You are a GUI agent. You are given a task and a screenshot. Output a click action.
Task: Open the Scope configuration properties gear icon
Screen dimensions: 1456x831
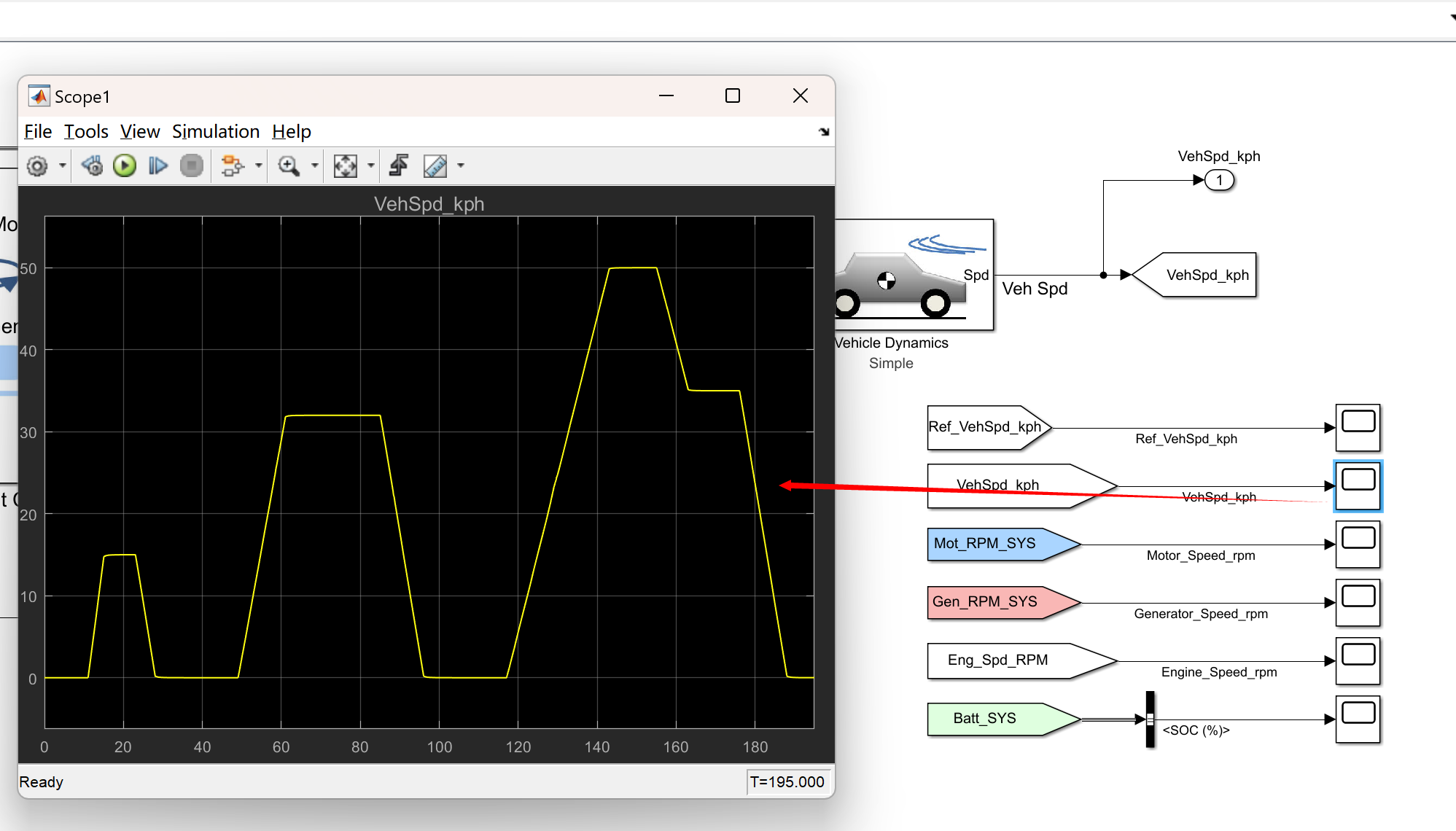click(x=38, y=165)
